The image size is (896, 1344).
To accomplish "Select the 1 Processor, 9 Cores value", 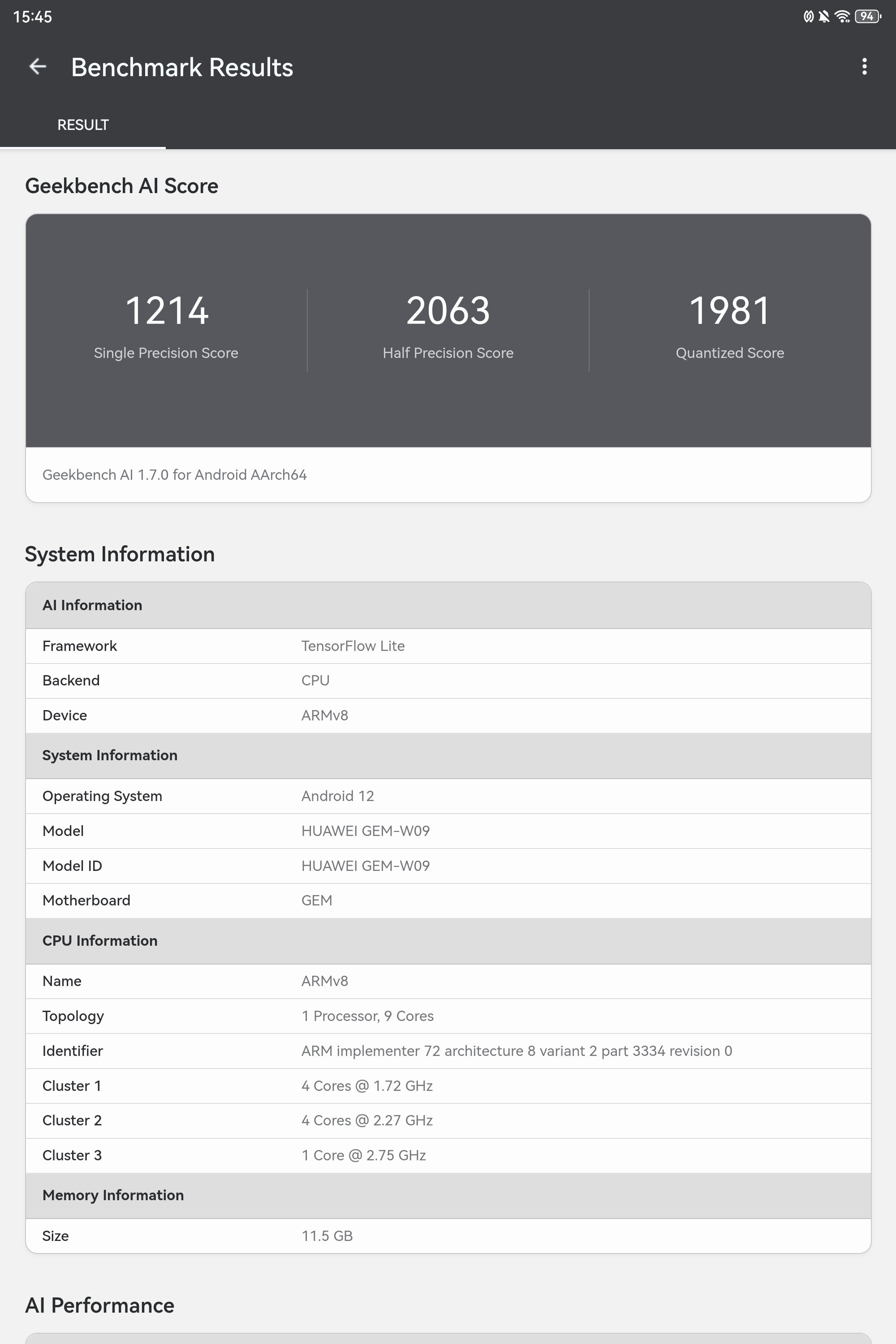I will tap(367, 1016).
